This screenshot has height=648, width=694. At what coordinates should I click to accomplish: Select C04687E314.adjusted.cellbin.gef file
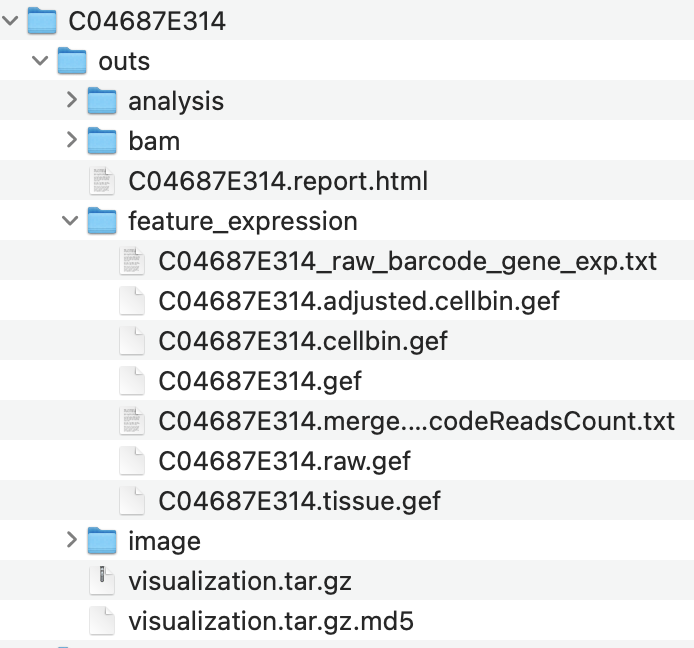click(358, 301)
